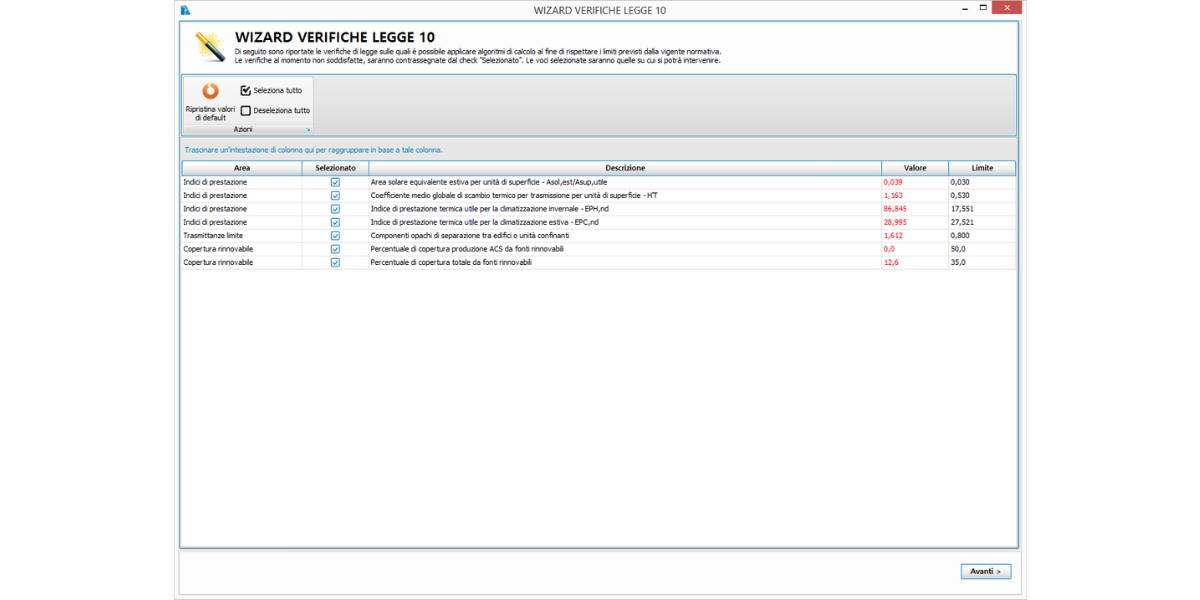1200x600 pixels.
Task: Click the red value 0,0
Action: point(889,249)
